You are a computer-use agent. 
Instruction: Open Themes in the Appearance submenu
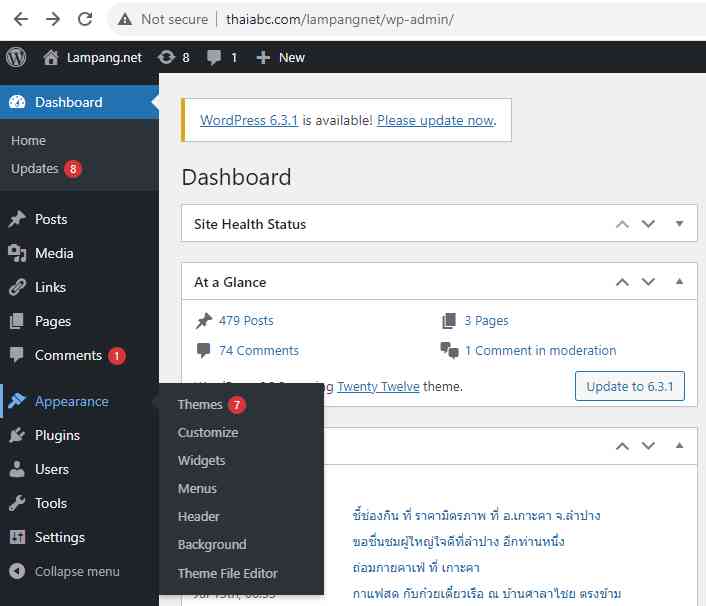[200, 404]
